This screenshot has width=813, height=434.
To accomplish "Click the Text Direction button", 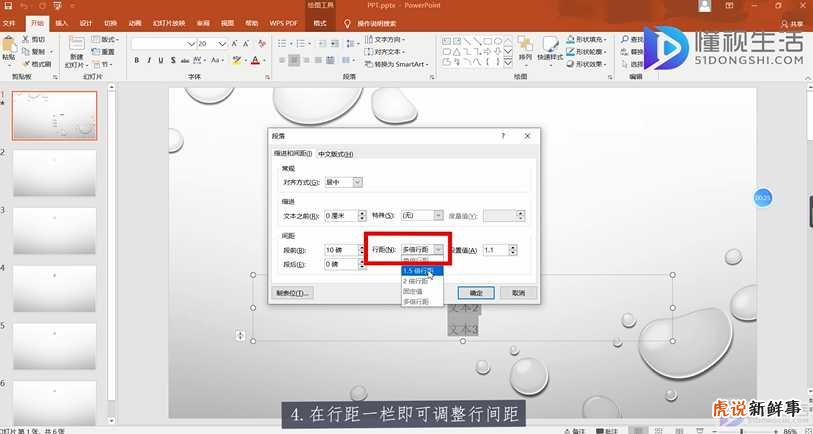I will coord(386,39).
